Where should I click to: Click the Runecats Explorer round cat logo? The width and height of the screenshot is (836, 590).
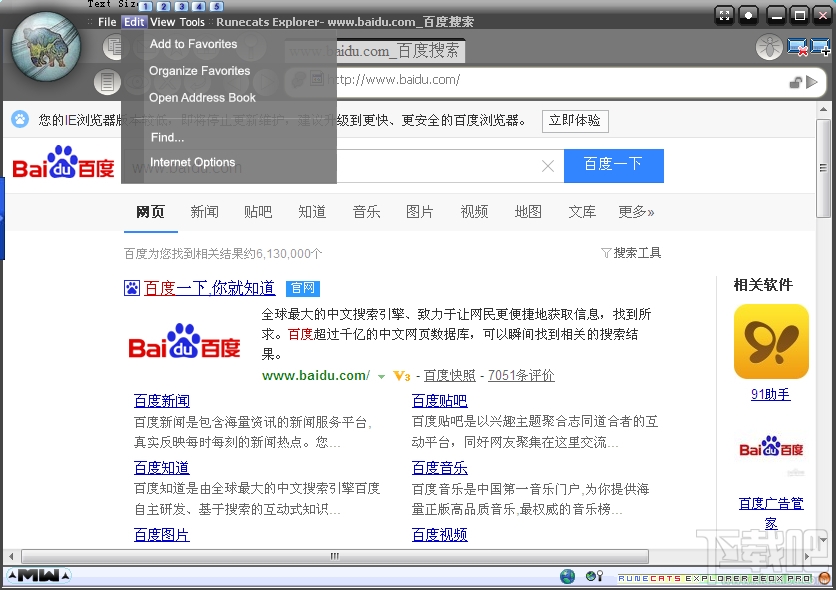pyautogui.click(x=46, y=46)
